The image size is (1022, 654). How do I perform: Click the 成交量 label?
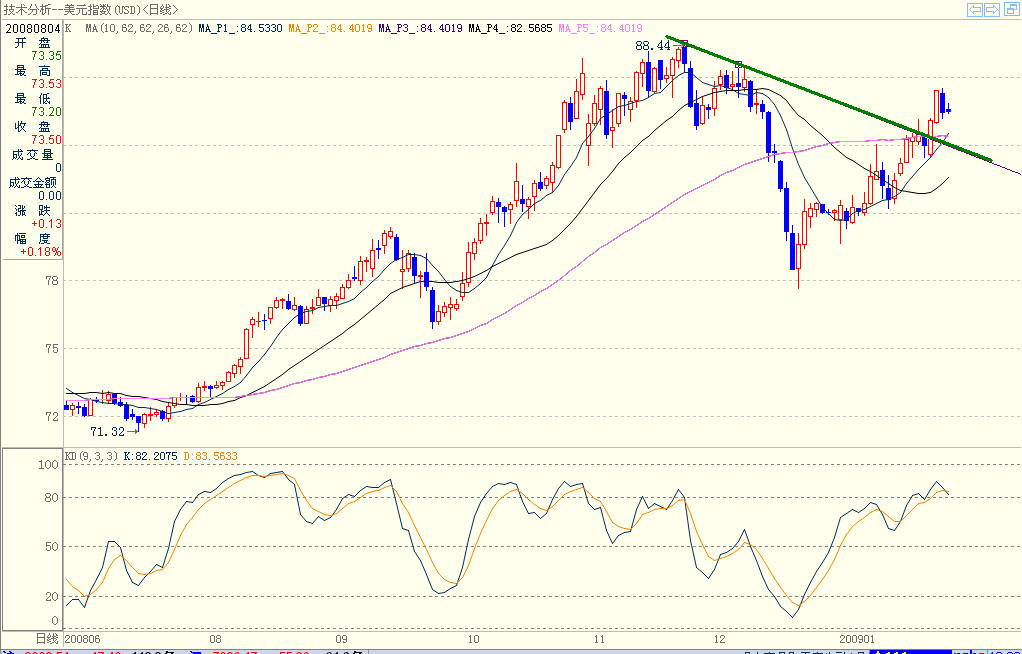click(33, 155)
